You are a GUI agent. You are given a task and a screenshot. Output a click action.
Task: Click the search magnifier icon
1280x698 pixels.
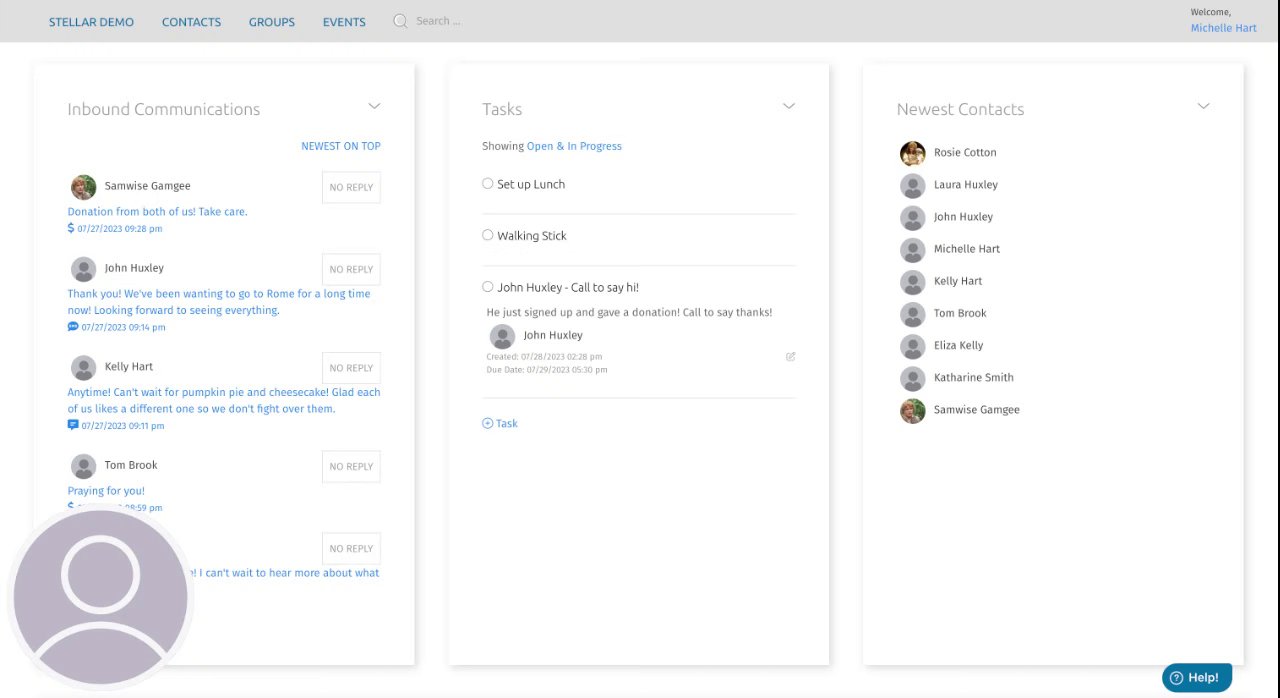click(400, 21)
